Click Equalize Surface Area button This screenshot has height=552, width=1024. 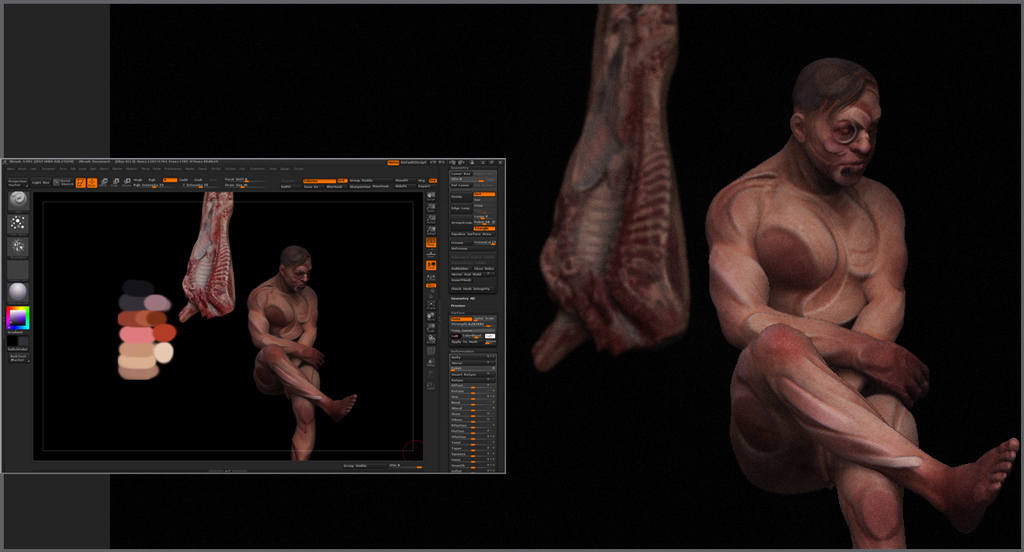tap(473, 234)
